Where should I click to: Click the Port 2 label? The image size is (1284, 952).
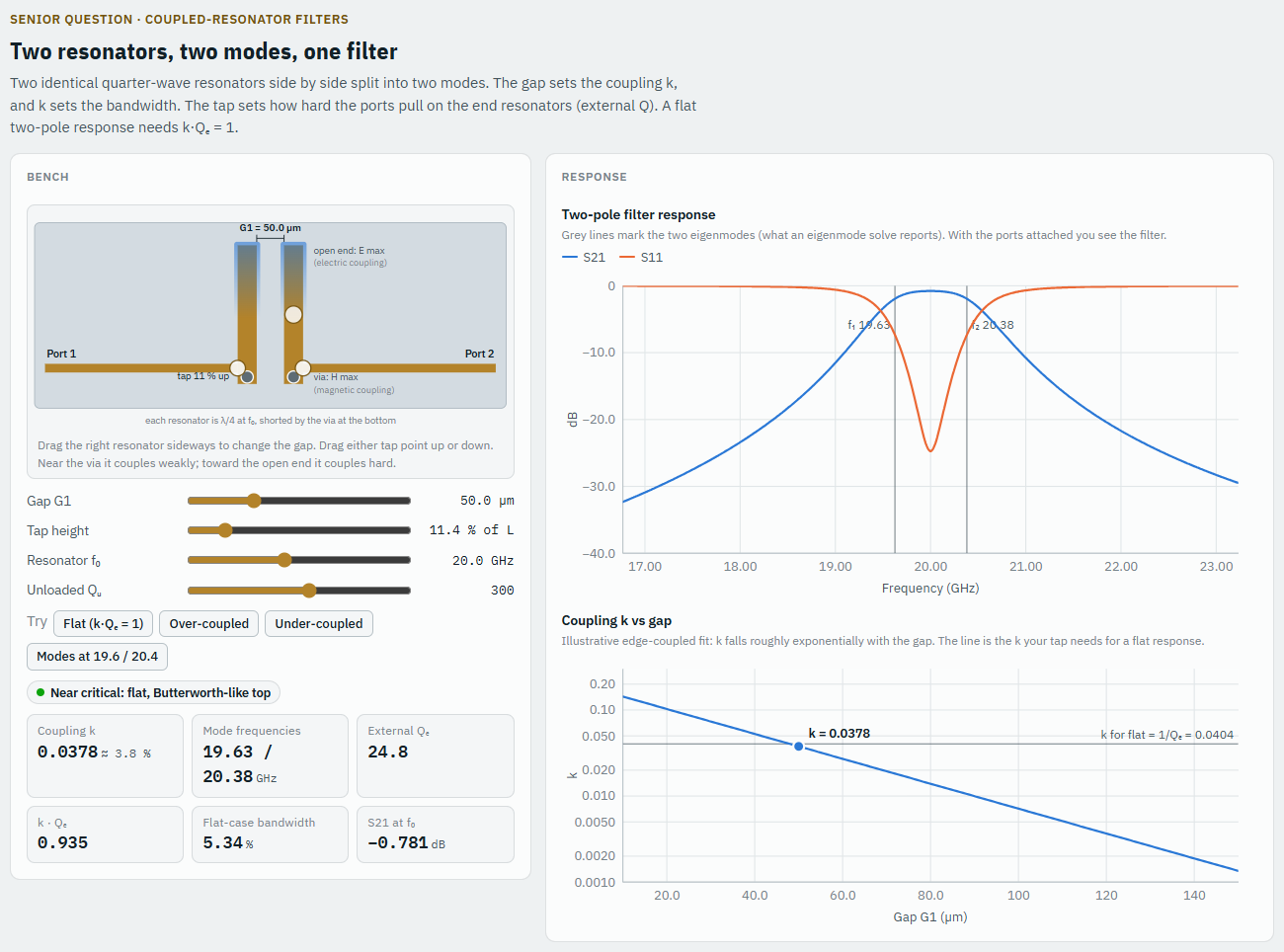click(479, 354)
